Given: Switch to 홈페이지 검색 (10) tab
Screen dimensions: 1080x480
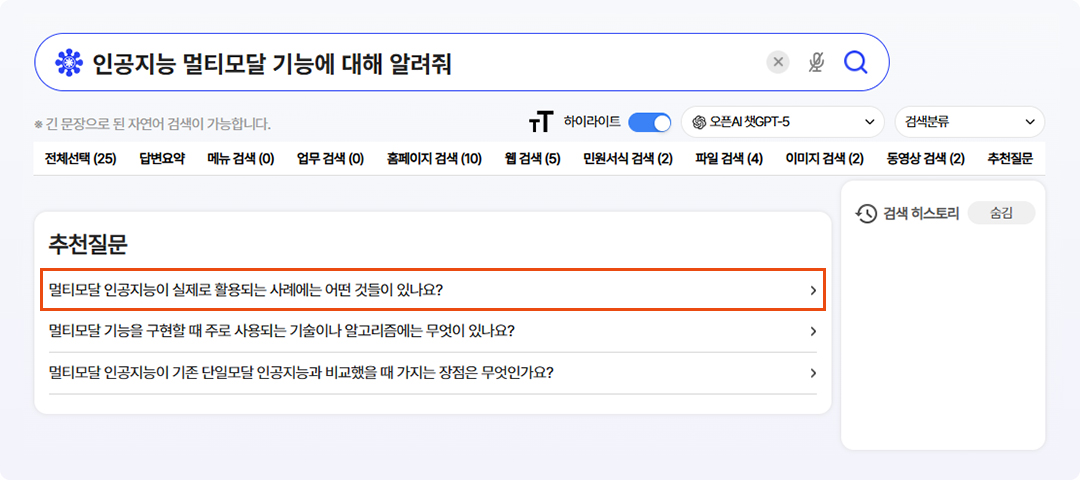Looking at the screenshot, I should coord(434,159).
